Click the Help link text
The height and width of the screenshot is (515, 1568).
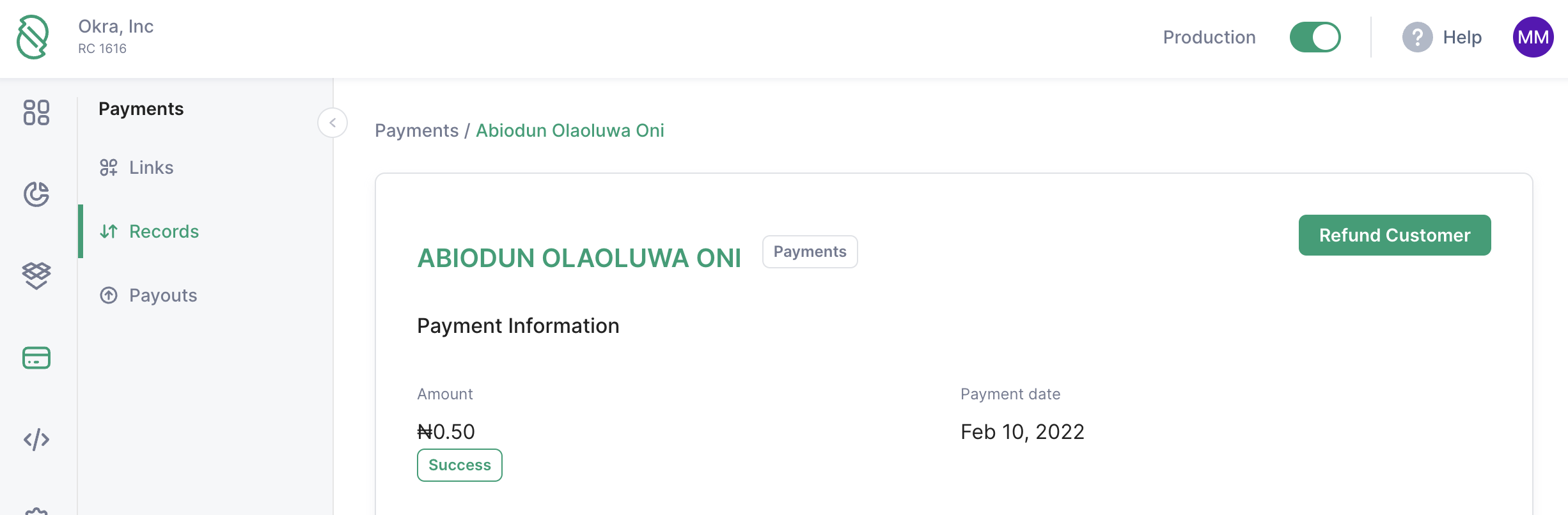point(1462,37)
